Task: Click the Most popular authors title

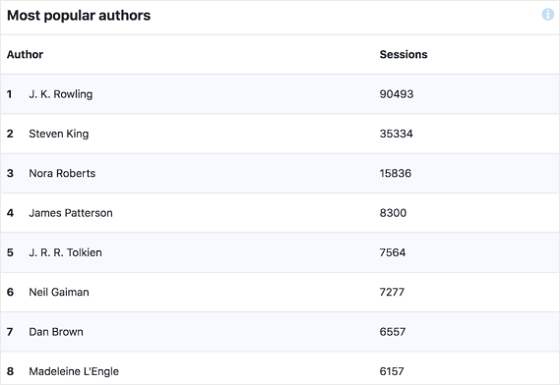Action: 79,16
